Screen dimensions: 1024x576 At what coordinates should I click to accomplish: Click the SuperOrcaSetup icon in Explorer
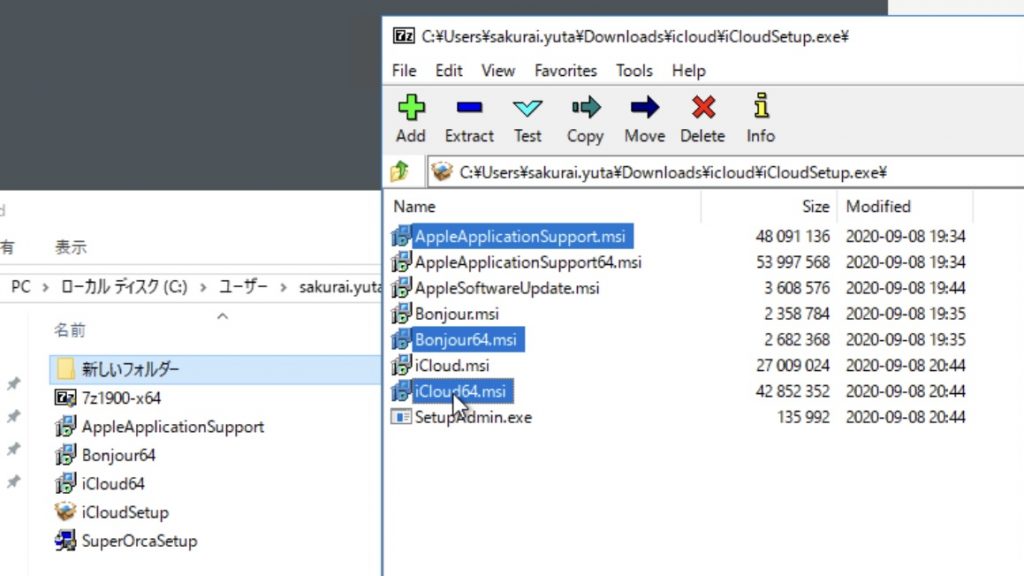tap(65, 541)
